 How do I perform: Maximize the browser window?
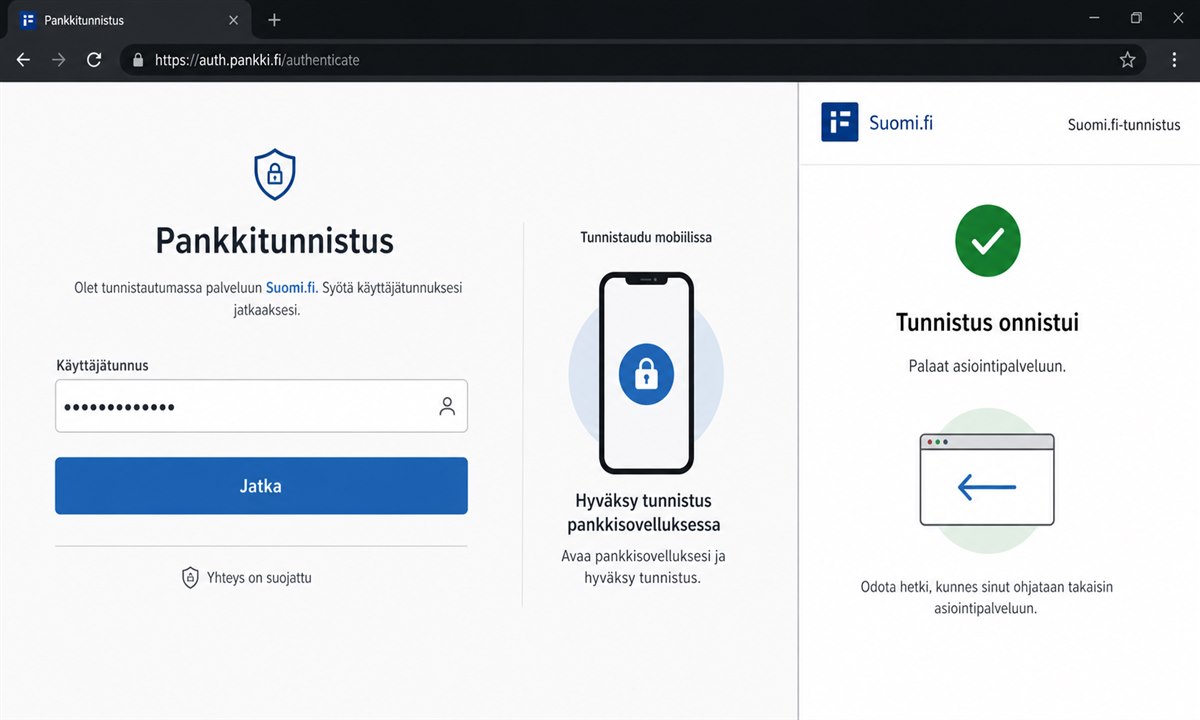pyautogui.click(x=1136, y=18)
